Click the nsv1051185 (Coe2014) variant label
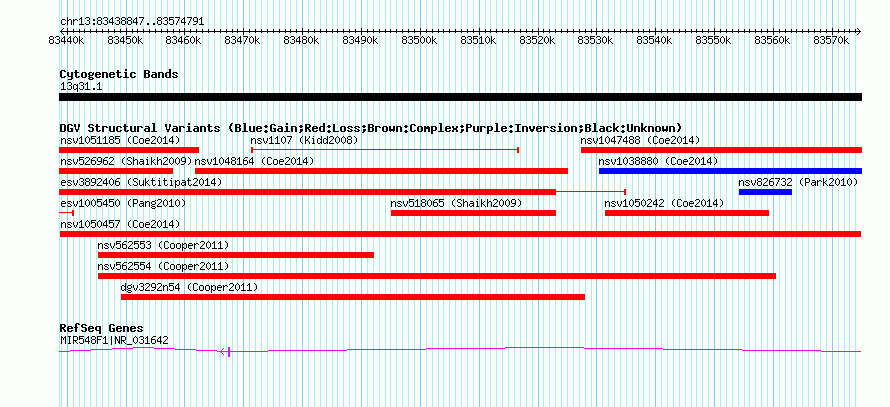 pos(120,140)
